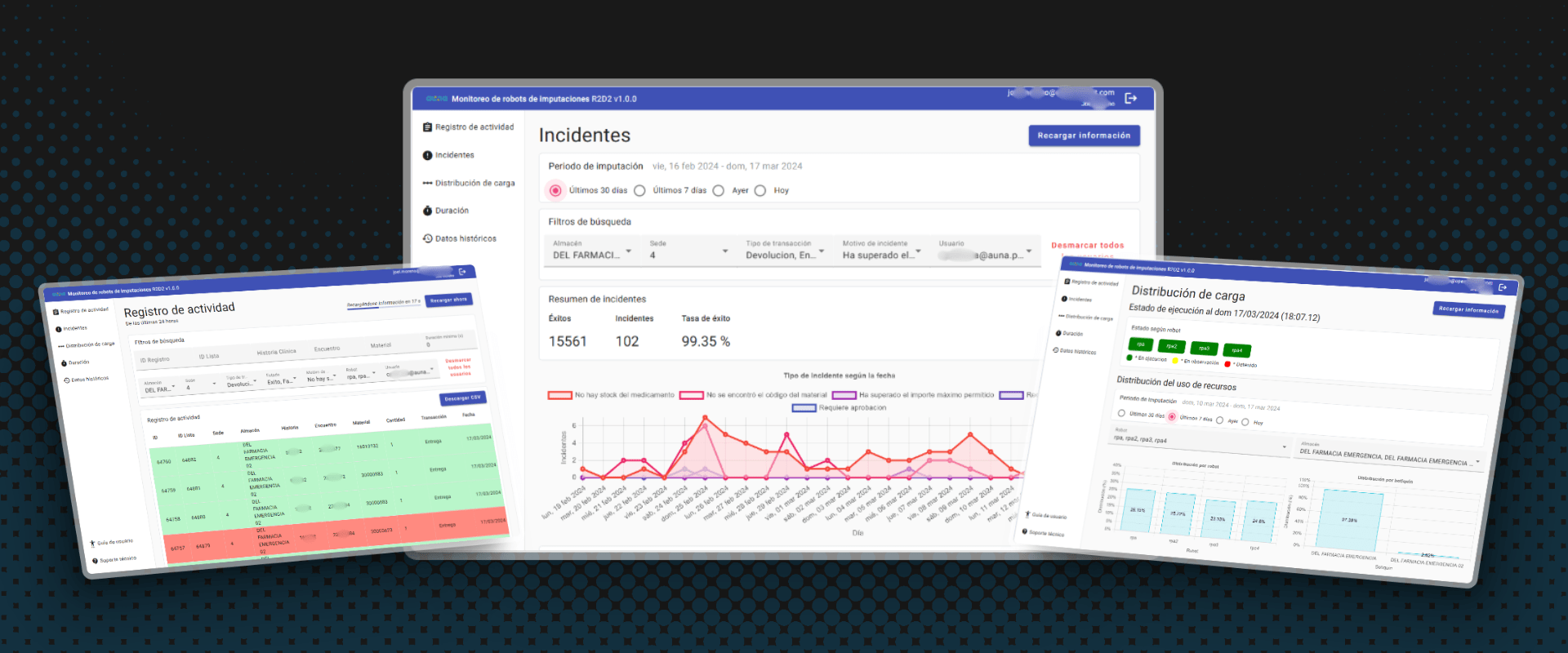Click logout icon in Incidentes window header

1131,98
